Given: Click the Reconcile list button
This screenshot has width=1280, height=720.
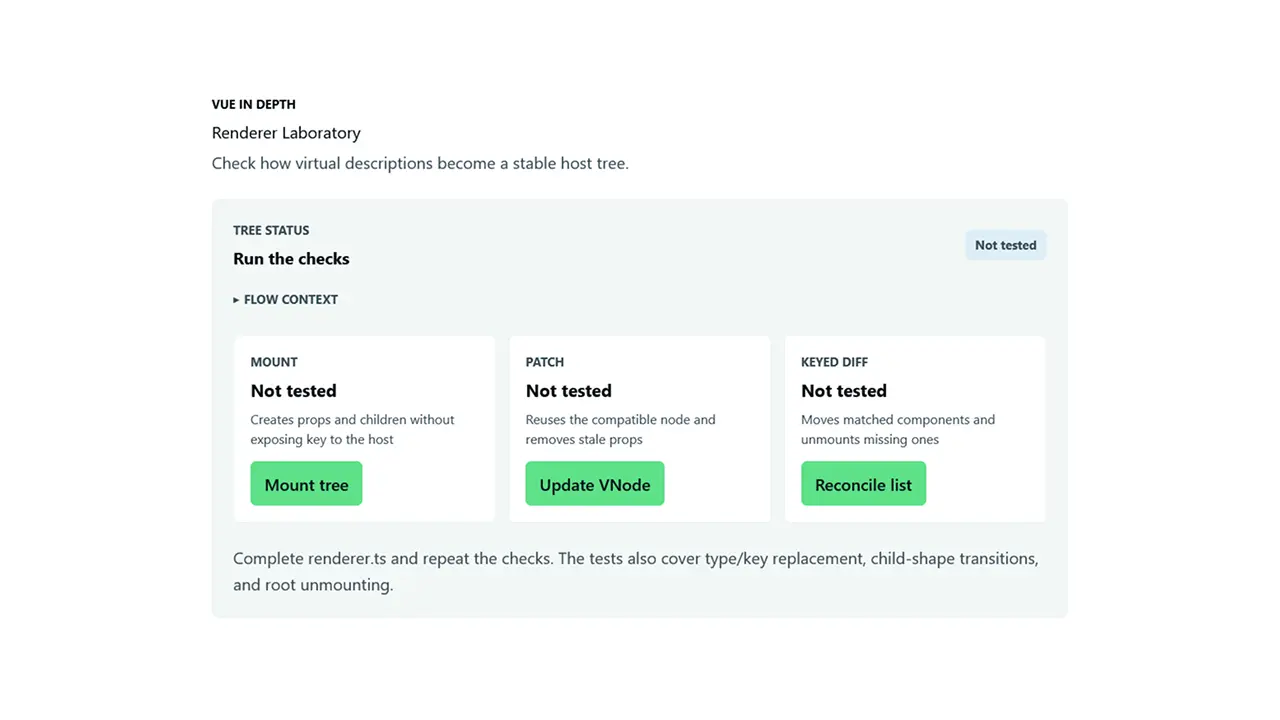Looking at the screenshot, I should point(863,484).
